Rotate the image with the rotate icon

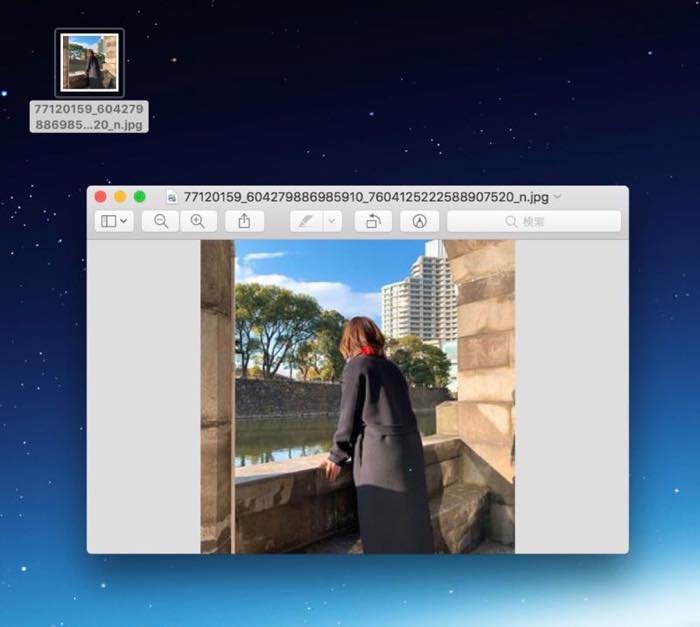pos(373,221)
